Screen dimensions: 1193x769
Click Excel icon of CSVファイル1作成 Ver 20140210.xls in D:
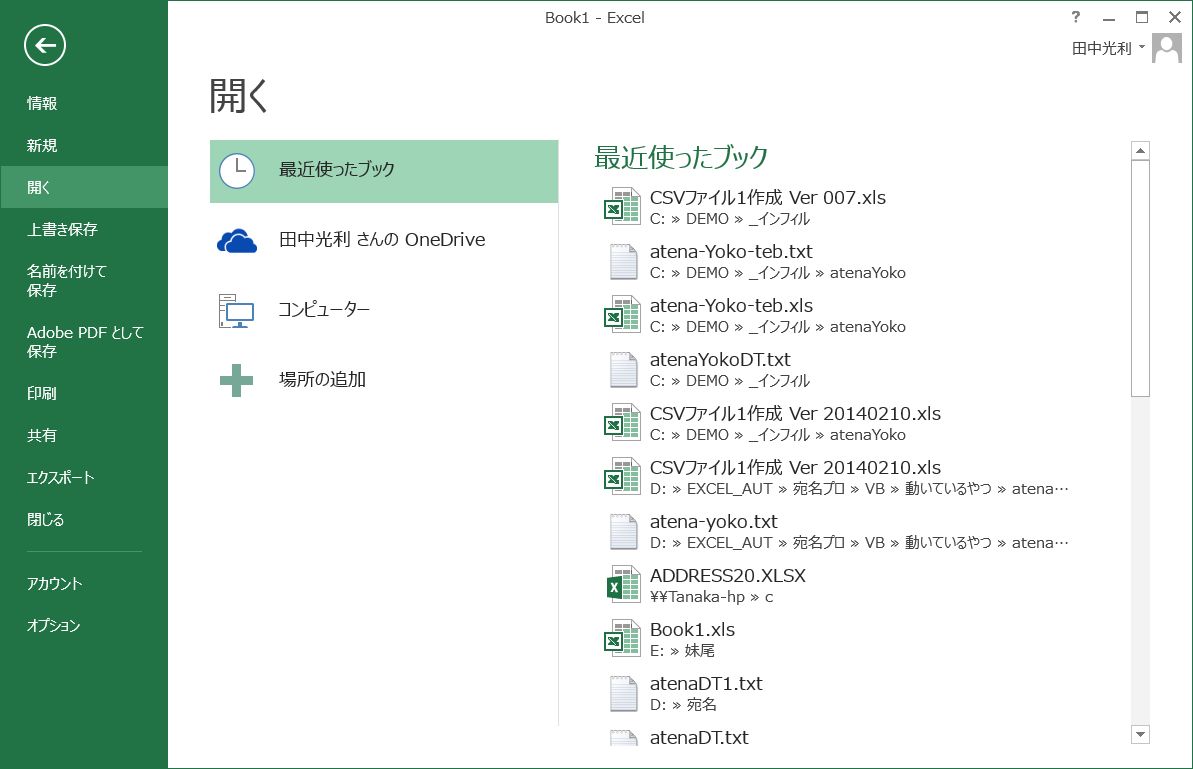tap(622, 476)
